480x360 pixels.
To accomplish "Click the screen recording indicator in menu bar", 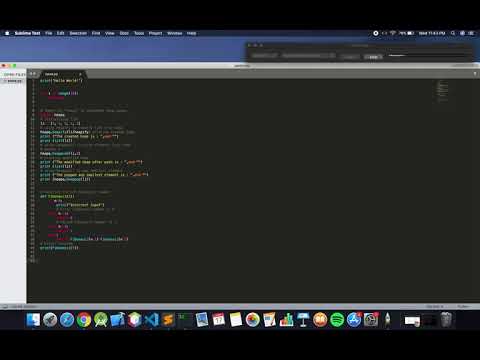I will (376, 33).
